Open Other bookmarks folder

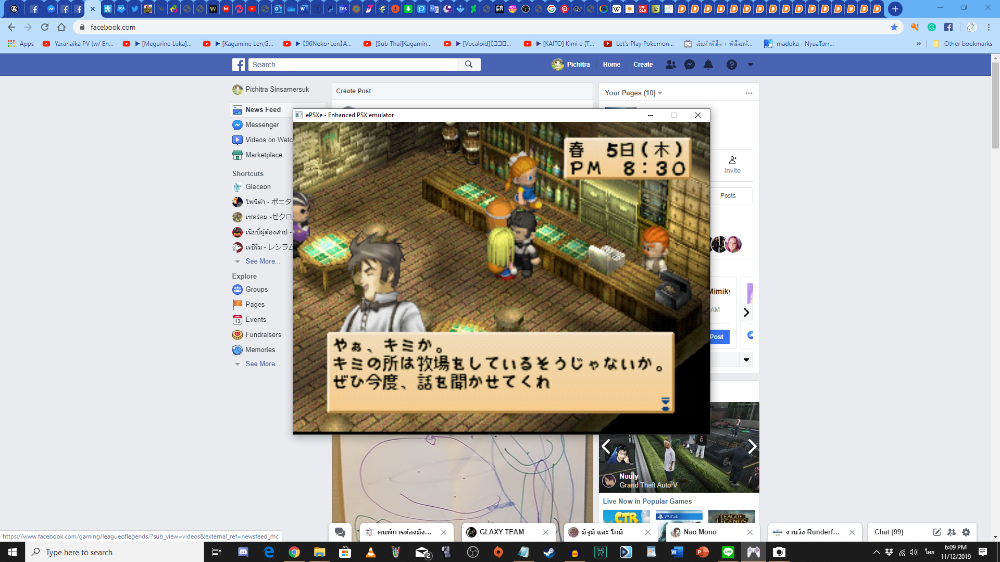point(962,44)
